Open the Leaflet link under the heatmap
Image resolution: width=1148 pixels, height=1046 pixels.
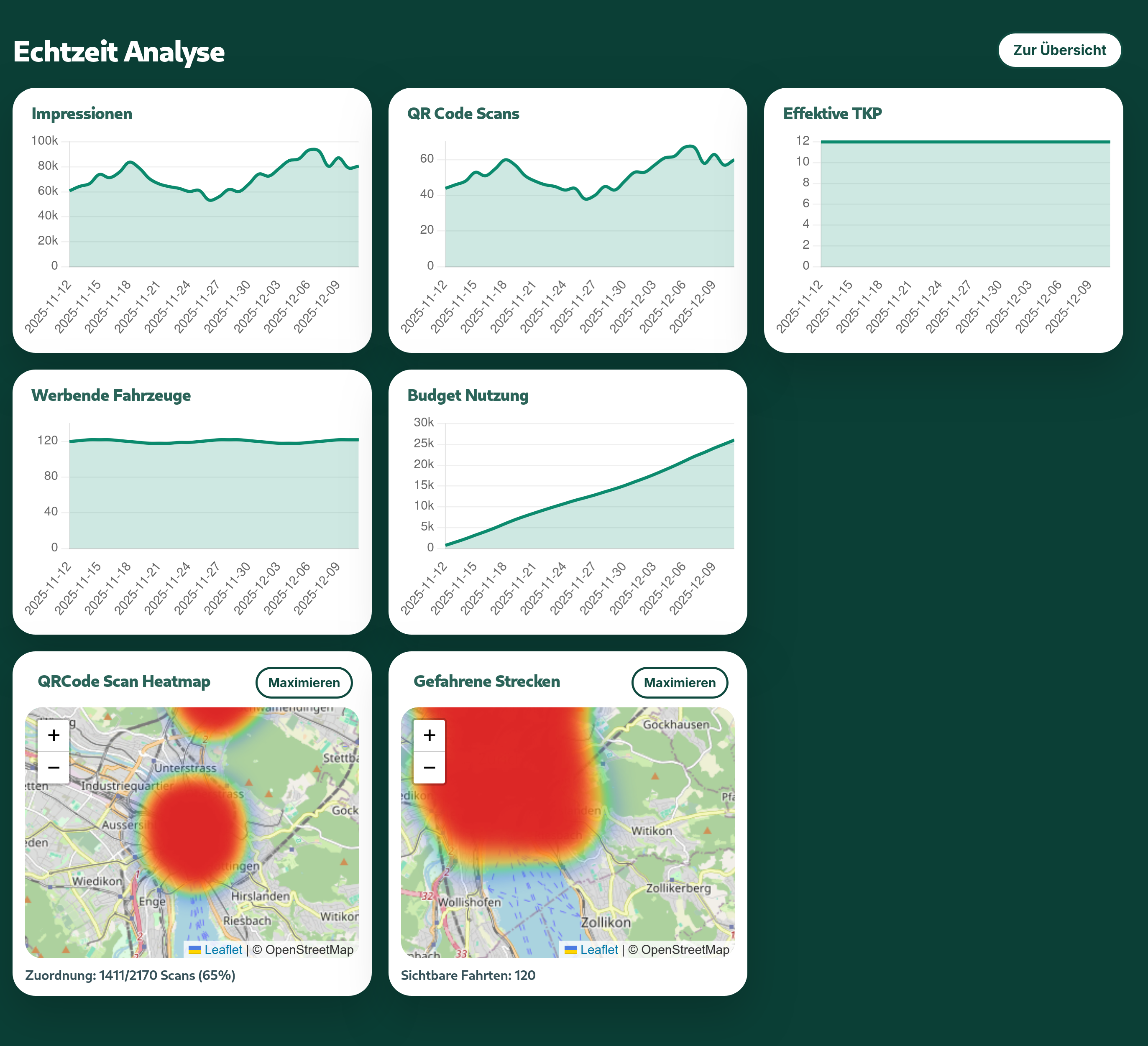pos(222,949)
